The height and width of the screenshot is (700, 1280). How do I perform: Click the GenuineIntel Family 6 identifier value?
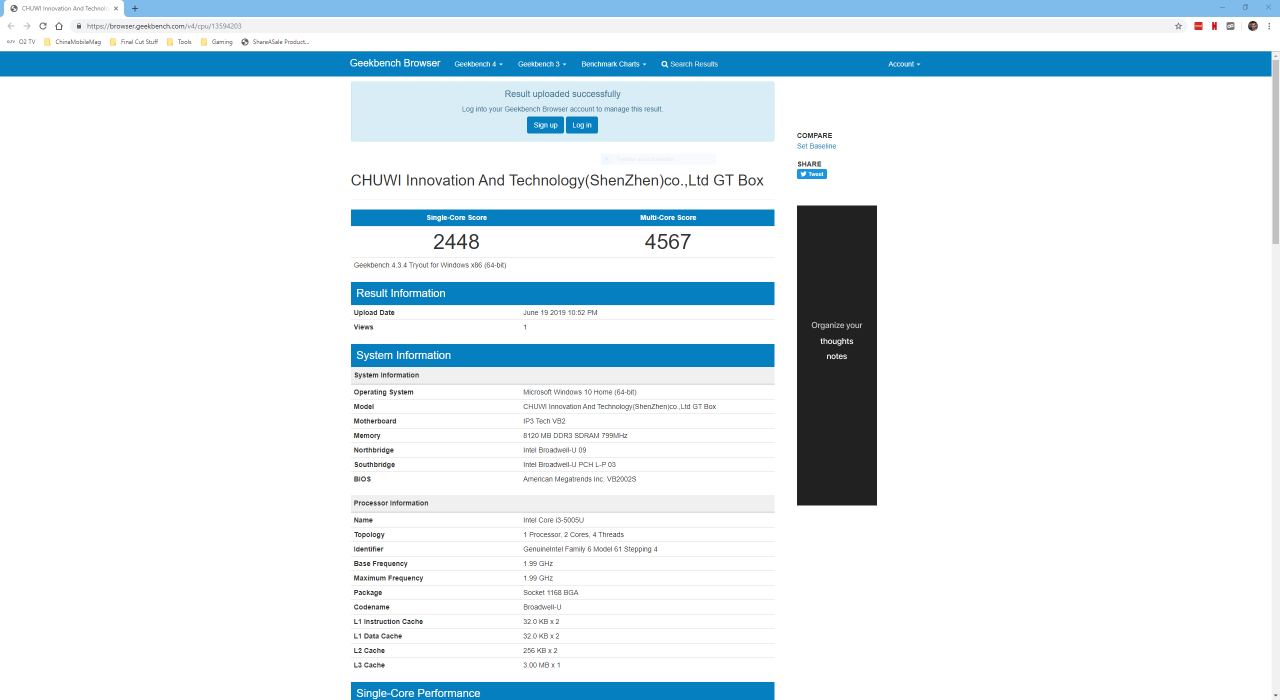coord(590,549)
